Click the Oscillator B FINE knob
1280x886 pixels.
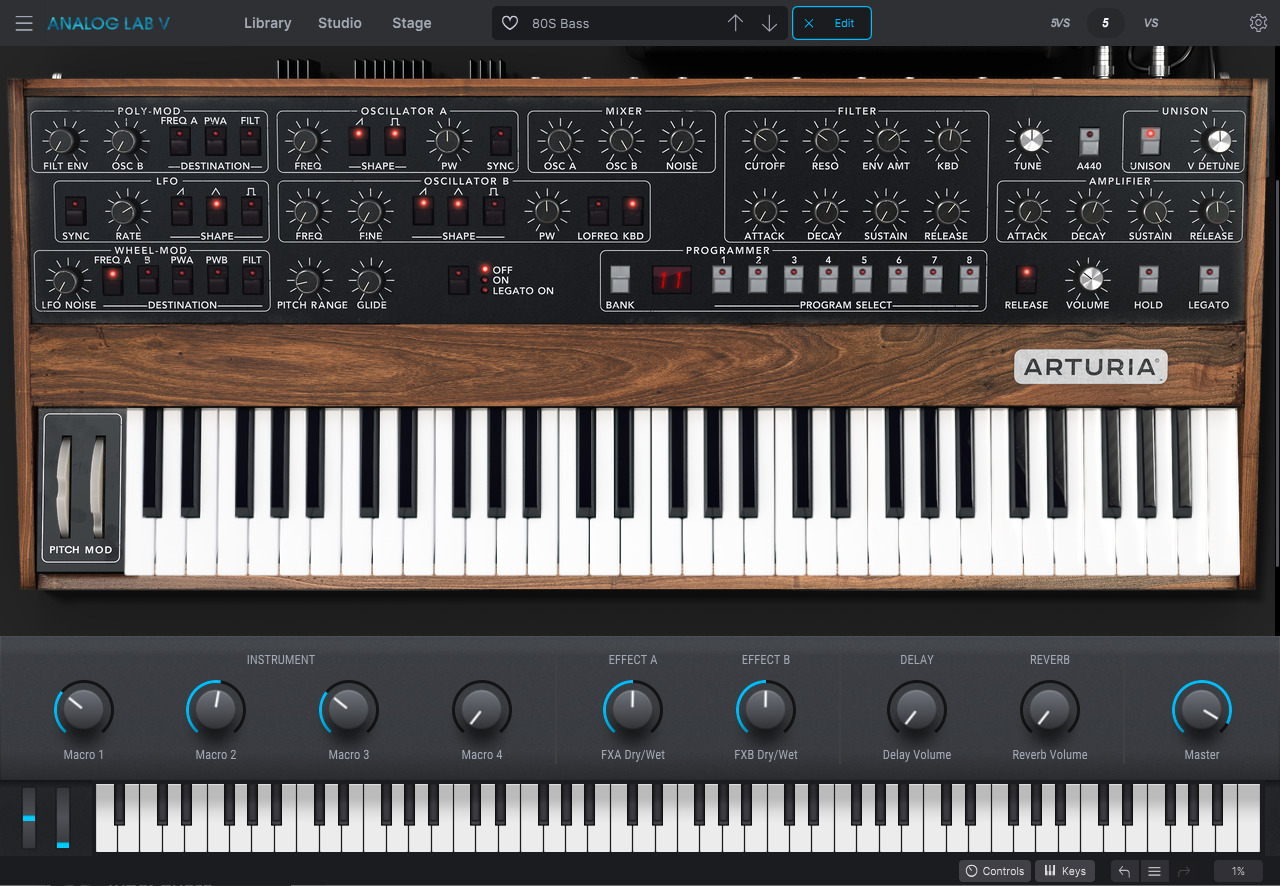pyautogui.click(x=370, y=211)
